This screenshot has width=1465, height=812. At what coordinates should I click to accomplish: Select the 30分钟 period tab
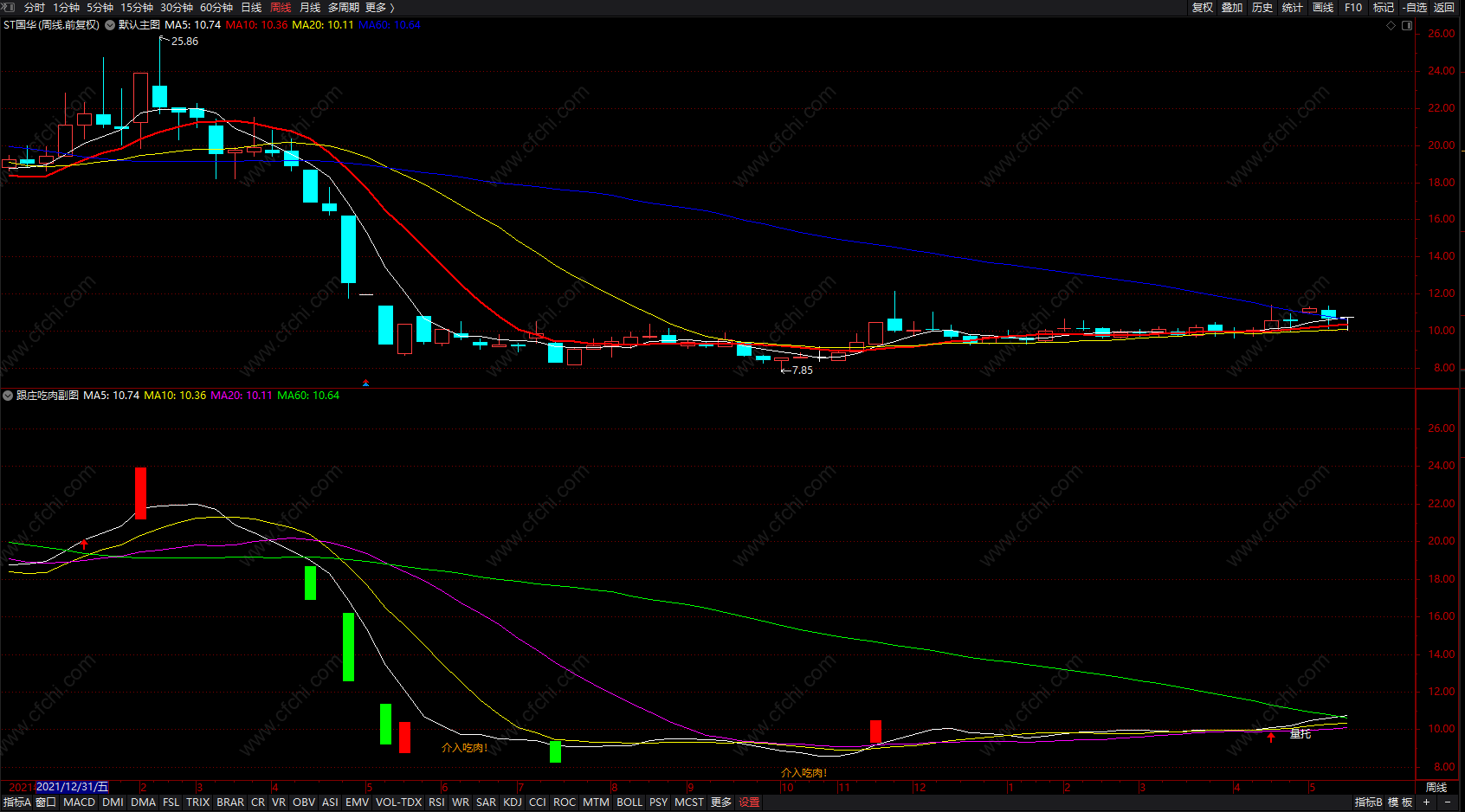177,7
